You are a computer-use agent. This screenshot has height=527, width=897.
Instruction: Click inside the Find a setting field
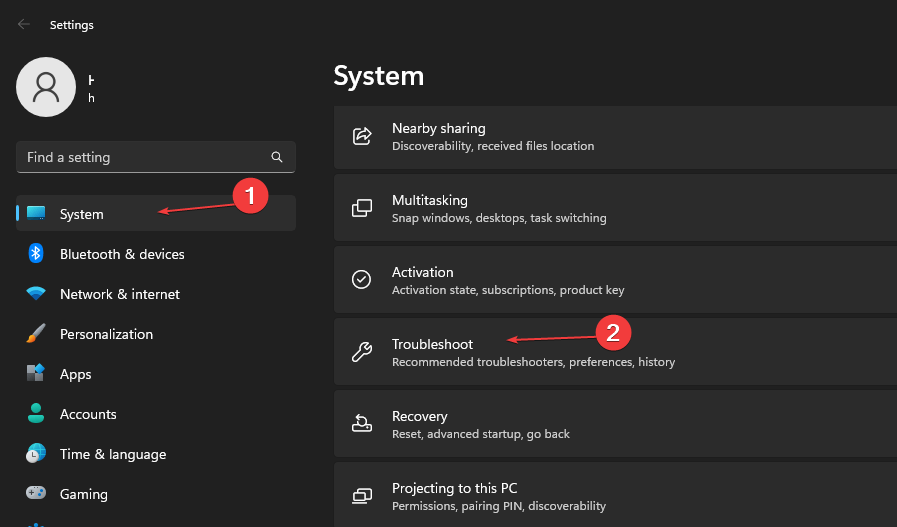point(140,157)
